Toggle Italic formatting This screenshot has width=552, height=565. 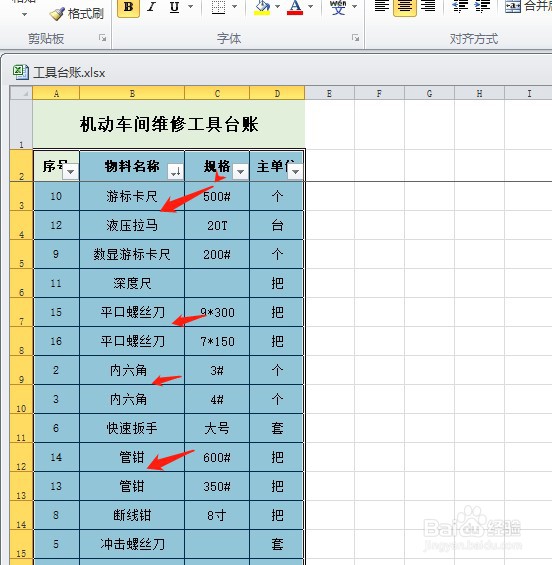point(152,7)
